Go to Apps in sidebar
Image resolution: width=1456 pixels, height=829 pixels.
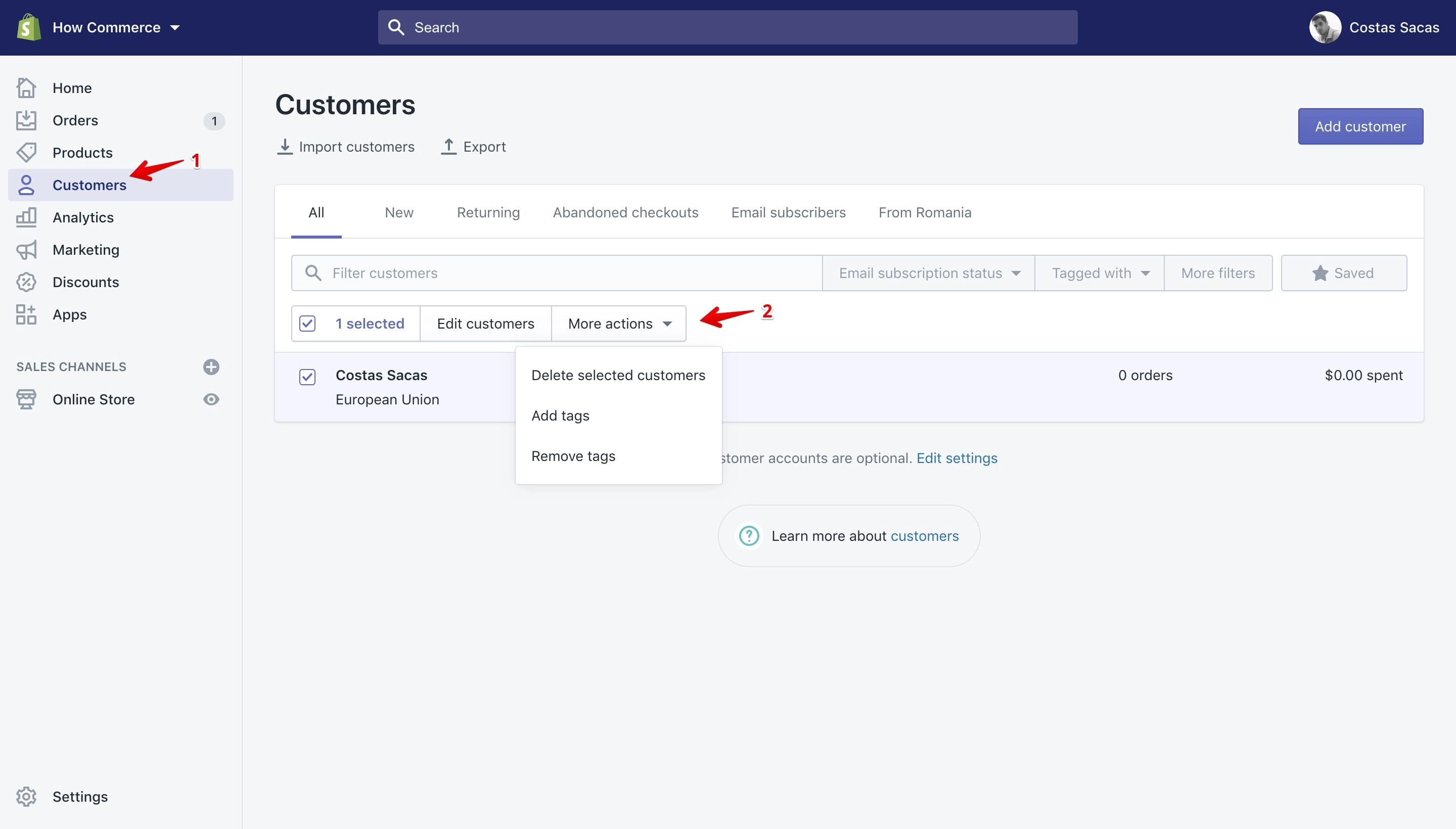click(x=69, y=314)
